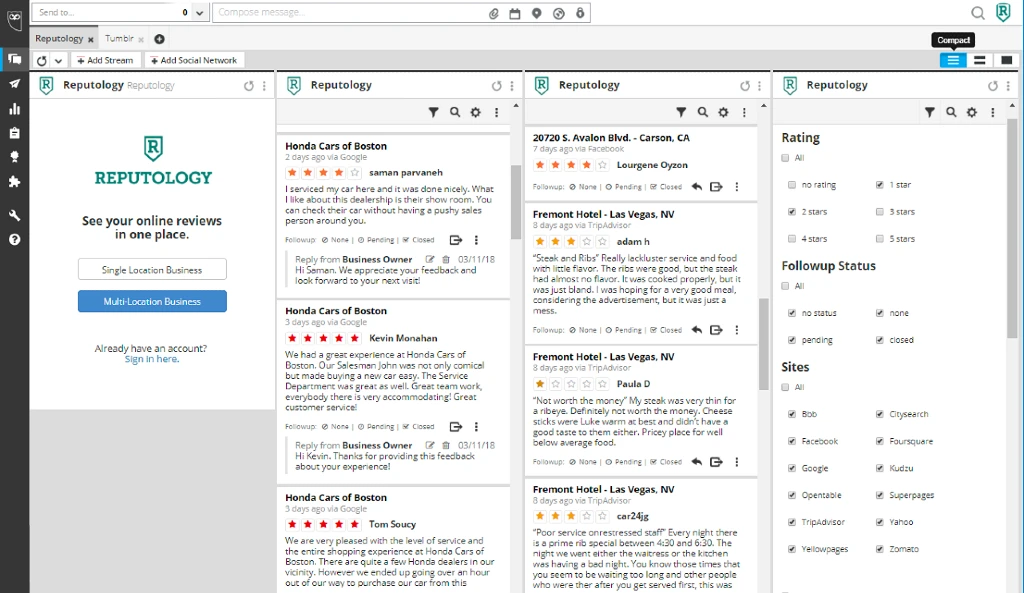This screenshot has width=1024, height=593.
Task: Check the All checkbox under Sites
Action: click(x=785, y=387)
